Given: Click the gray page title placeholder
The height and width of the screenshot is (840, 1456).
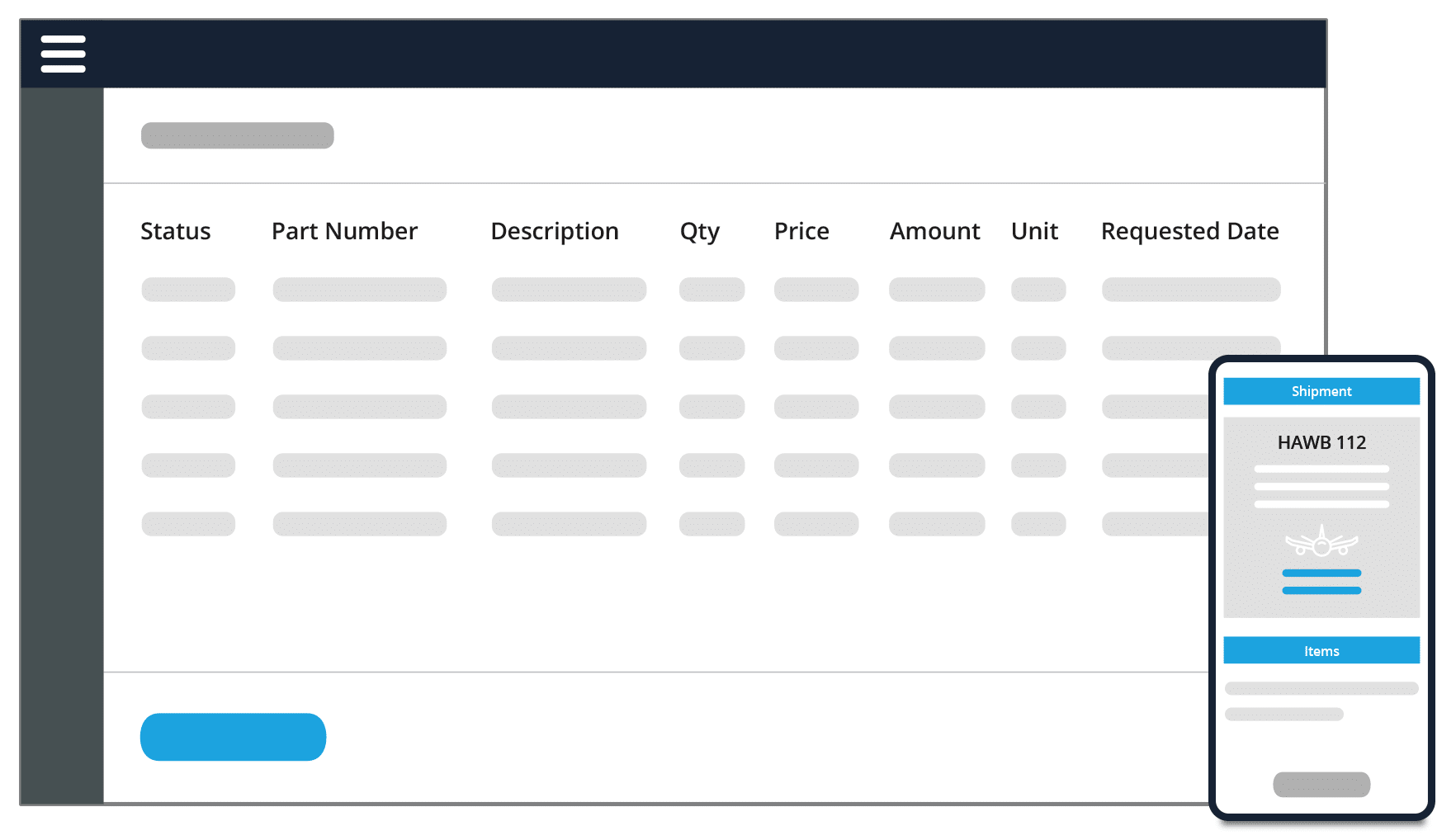Looking at the screenshot, I should click(x=237, y=135).
